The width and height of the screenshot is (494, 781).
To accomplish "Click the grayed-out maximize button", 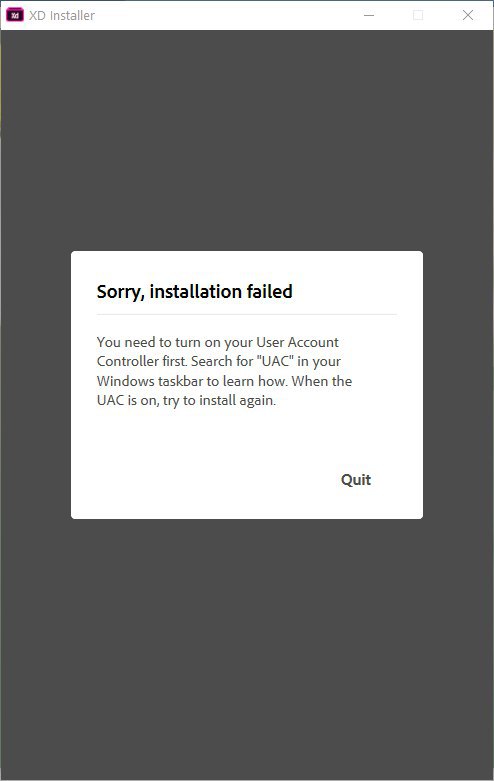I will [x=418, y=15].
